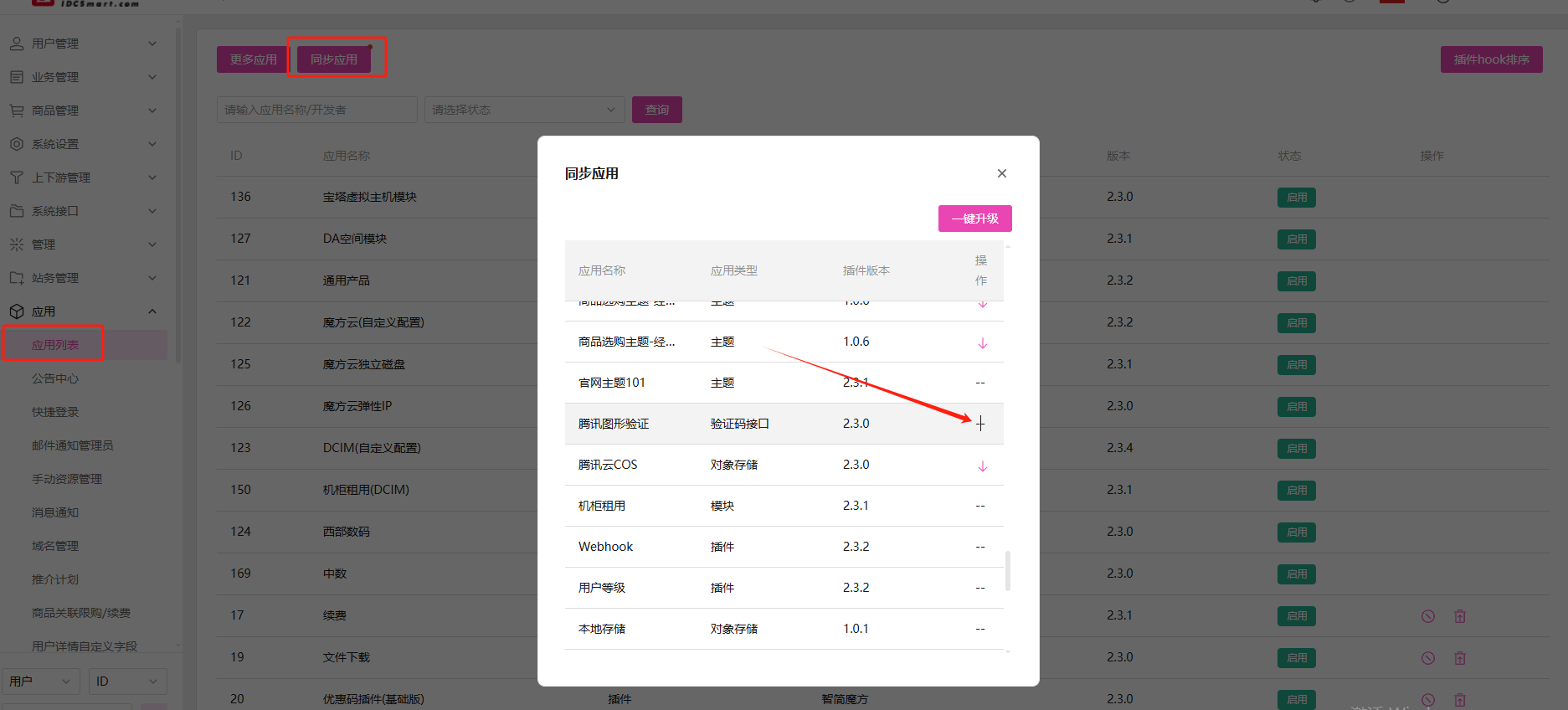1568x710 pixels.
Task: Click the 机柜租用 entry in dialog list
Action: coord(602,506)
